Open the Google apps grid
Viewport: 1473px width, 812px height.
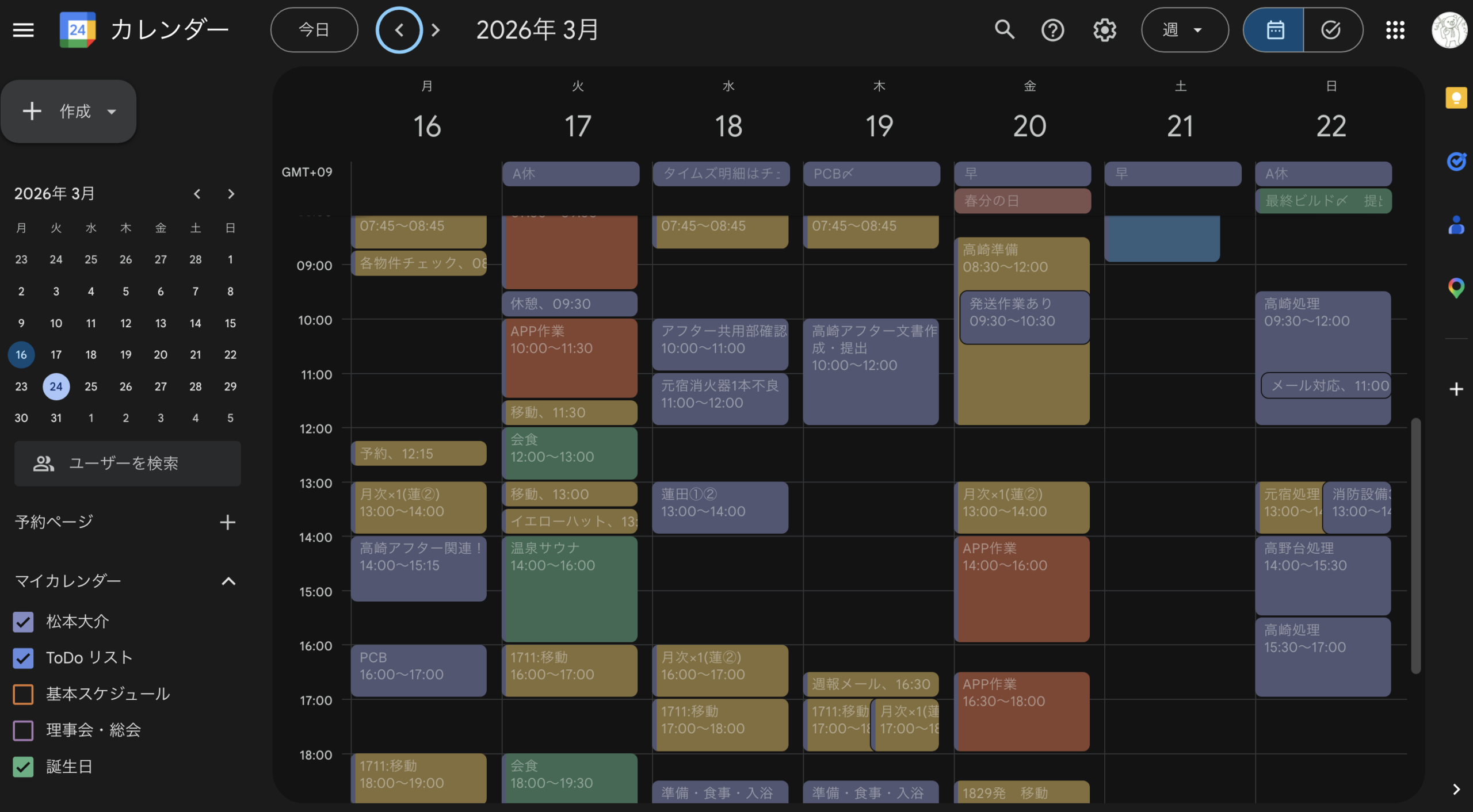click(1395, 30)
